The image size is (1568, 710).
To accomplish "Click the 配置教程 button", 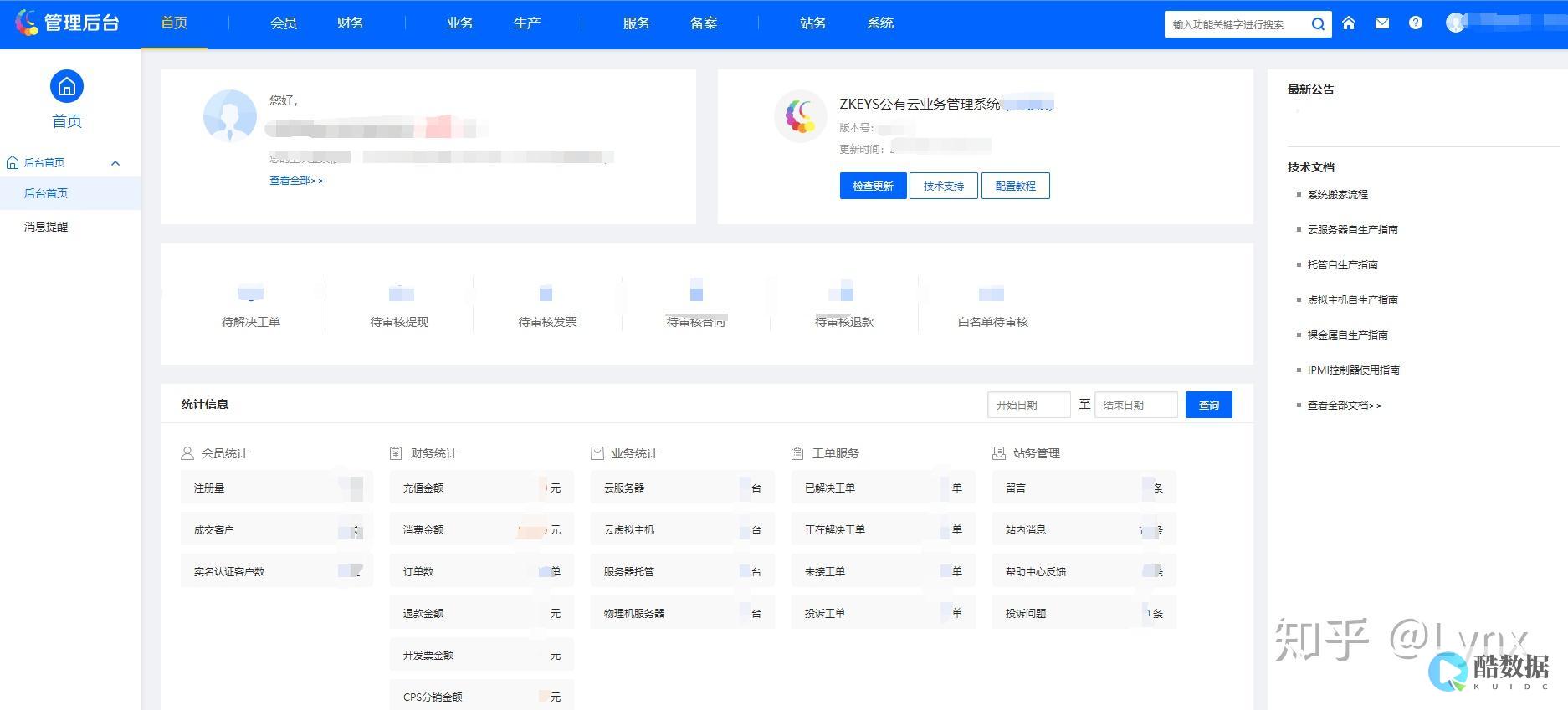I will click(1016, 186).
